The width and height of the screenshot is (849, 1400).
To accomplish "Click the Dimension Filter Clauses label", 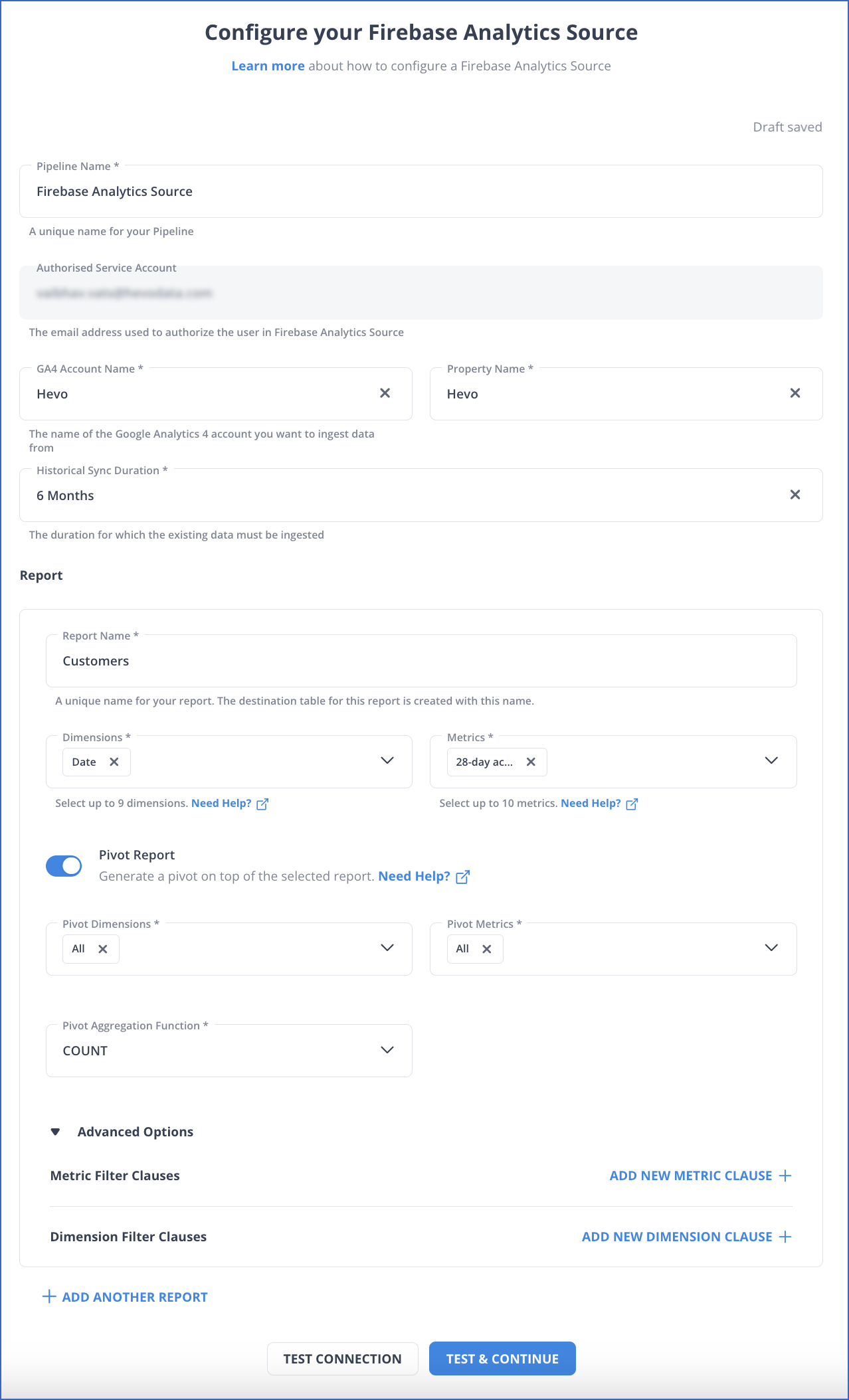I will coord(128,1237).
